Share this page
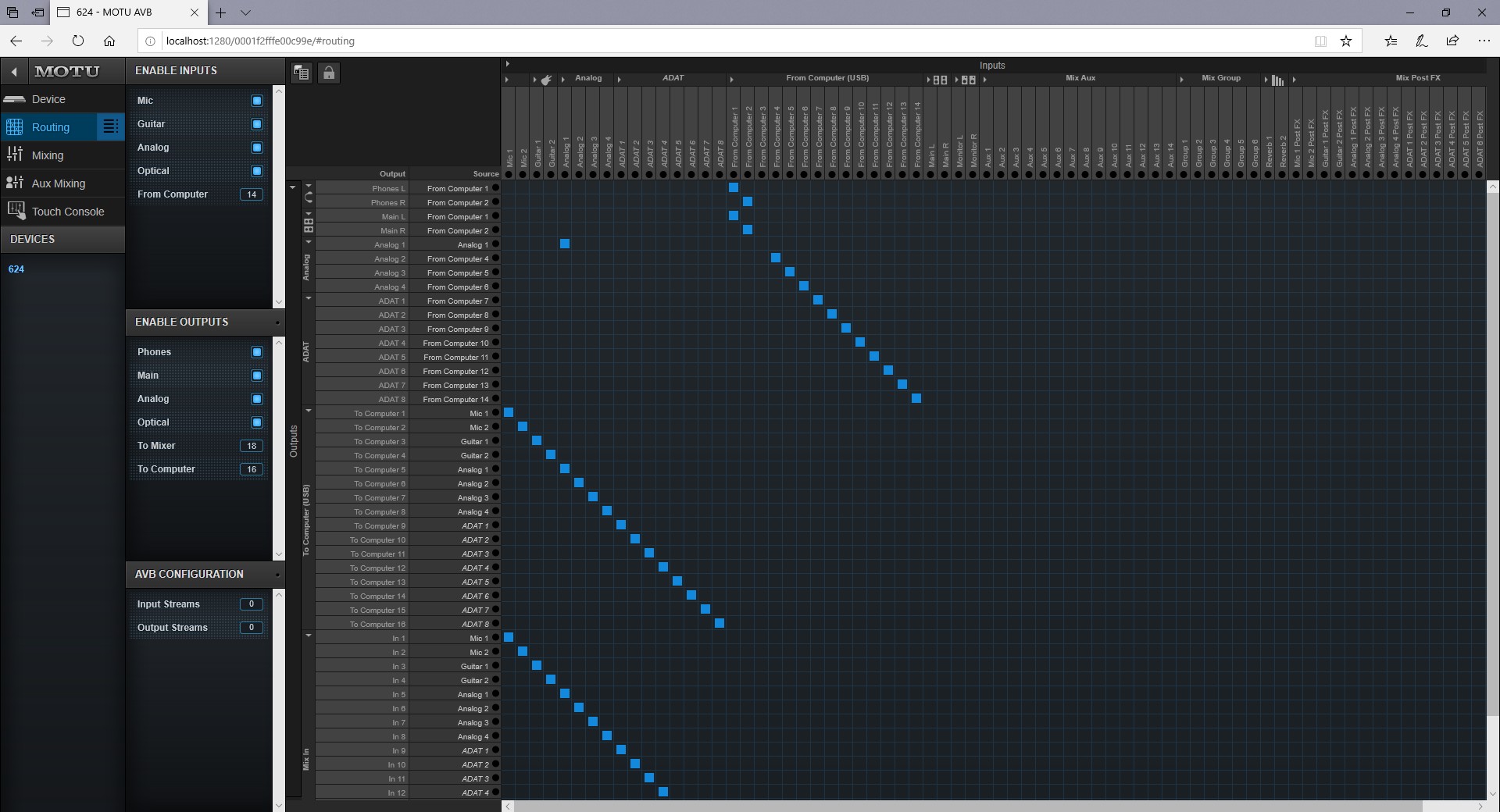This screenshot has width=1500, height=812. pos(1452,41)
